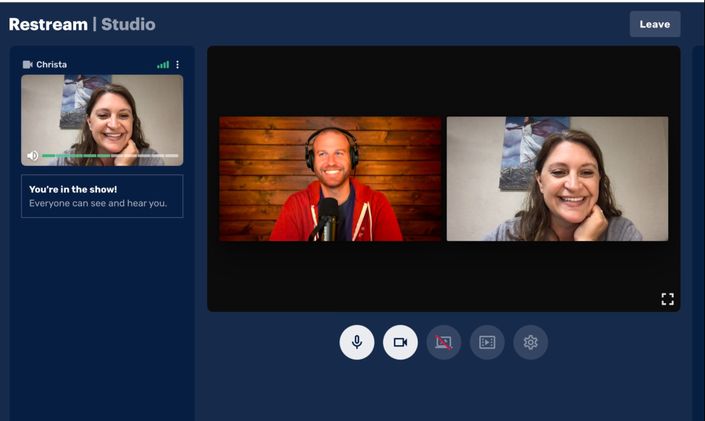
Task: Click Christa's signal strength indicator
Action: [x=163, y=65]
